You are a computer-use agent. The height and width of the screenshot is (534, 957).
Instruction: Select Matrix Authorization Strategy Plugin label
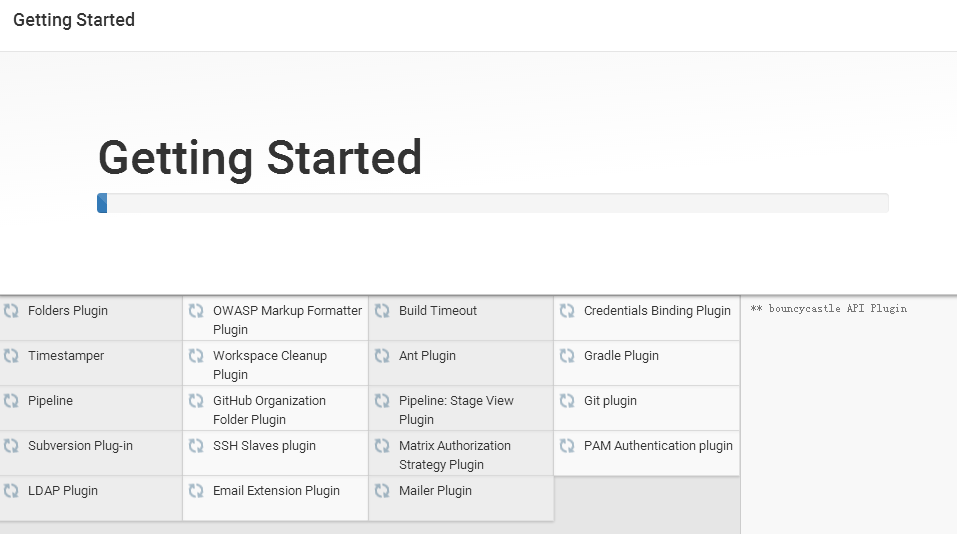(x=455, y=455)
